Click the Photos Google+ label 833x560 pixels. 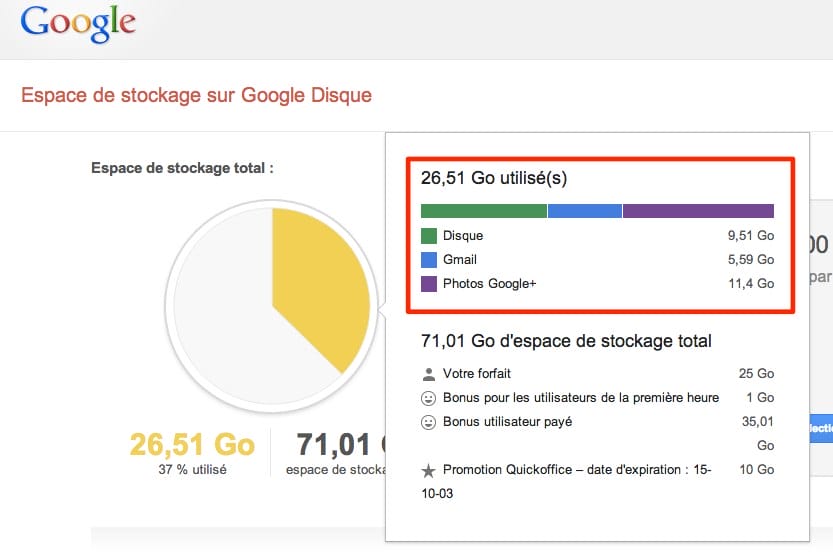[489, 284]
